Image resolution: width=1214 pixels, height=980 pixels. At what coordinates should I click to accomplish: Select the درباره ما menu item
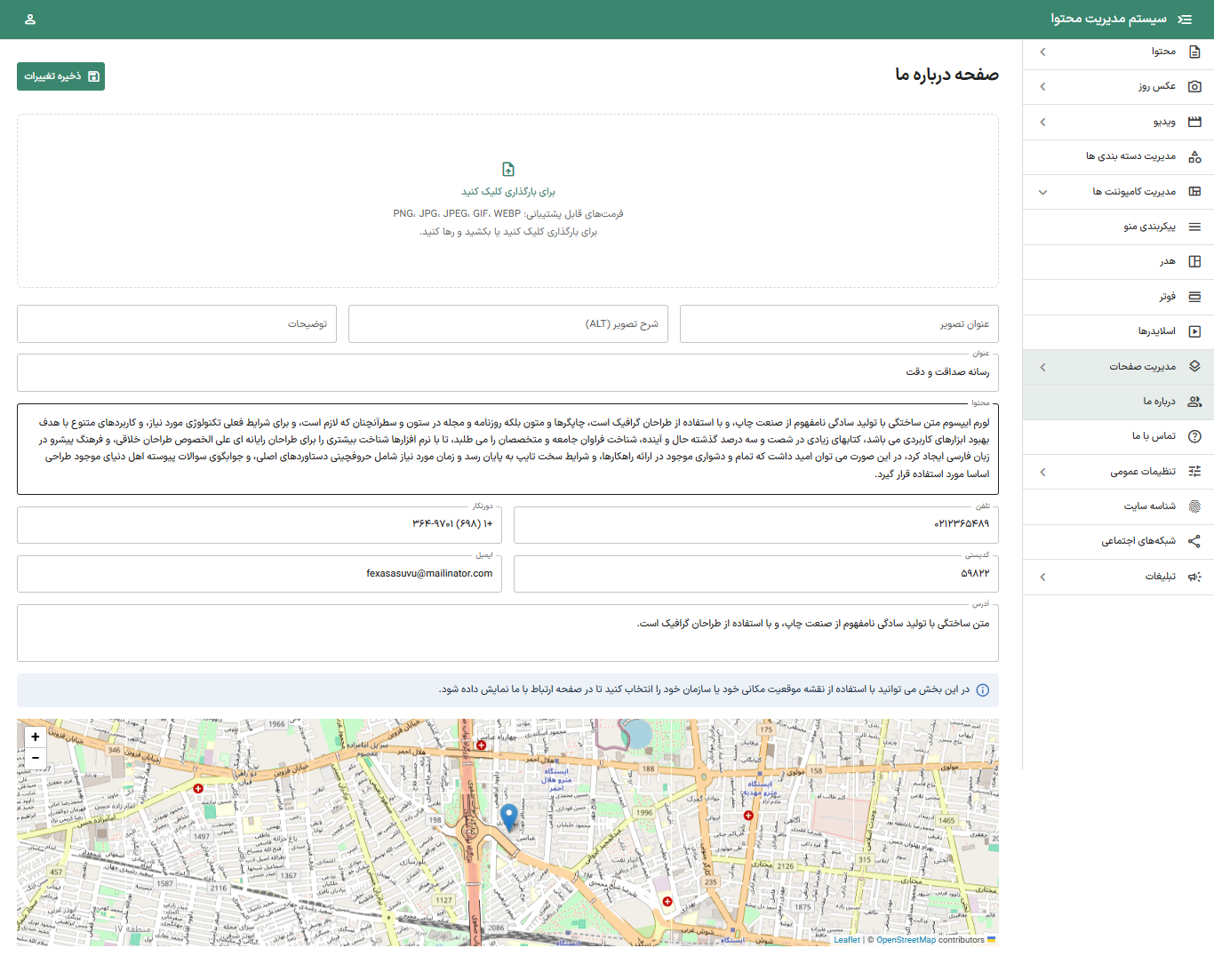(x=1146, y=402)
